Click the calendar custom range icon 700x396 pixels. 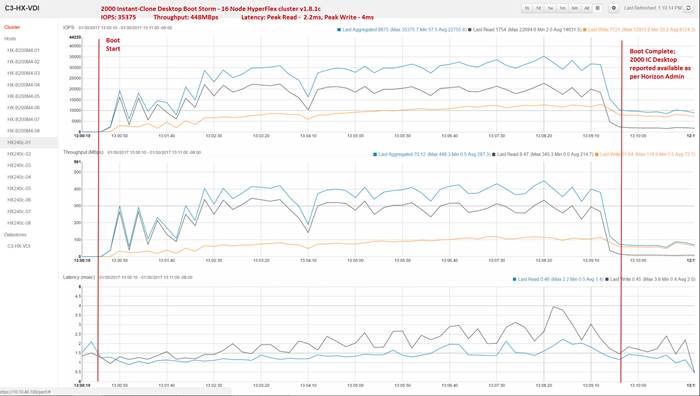598,8
